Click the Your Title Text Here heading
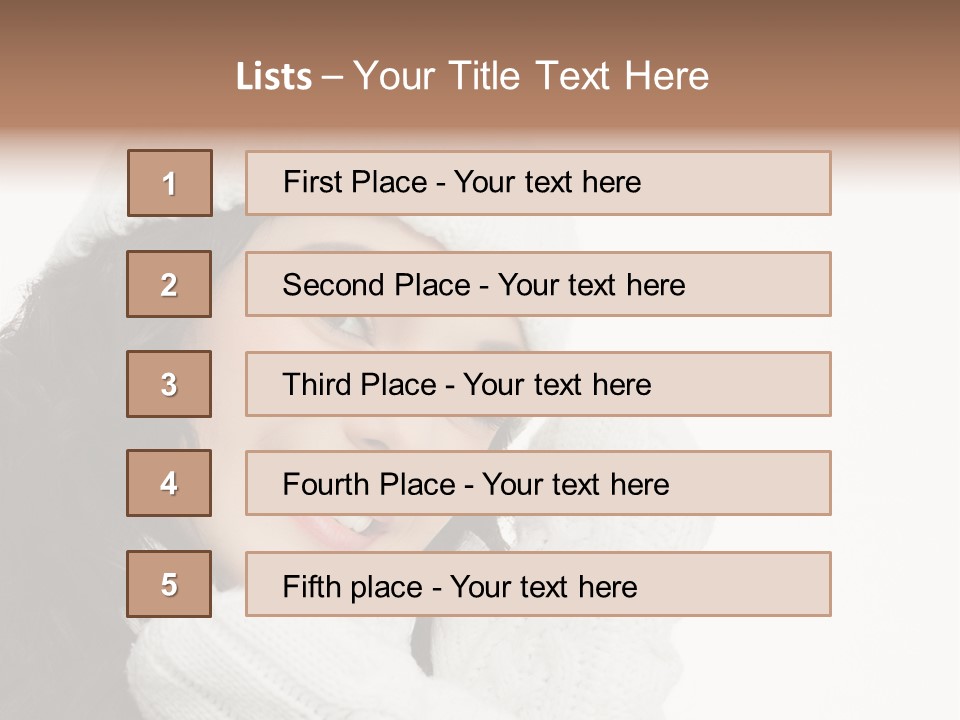This screenshot has width=960, height=720. (531, 76)
